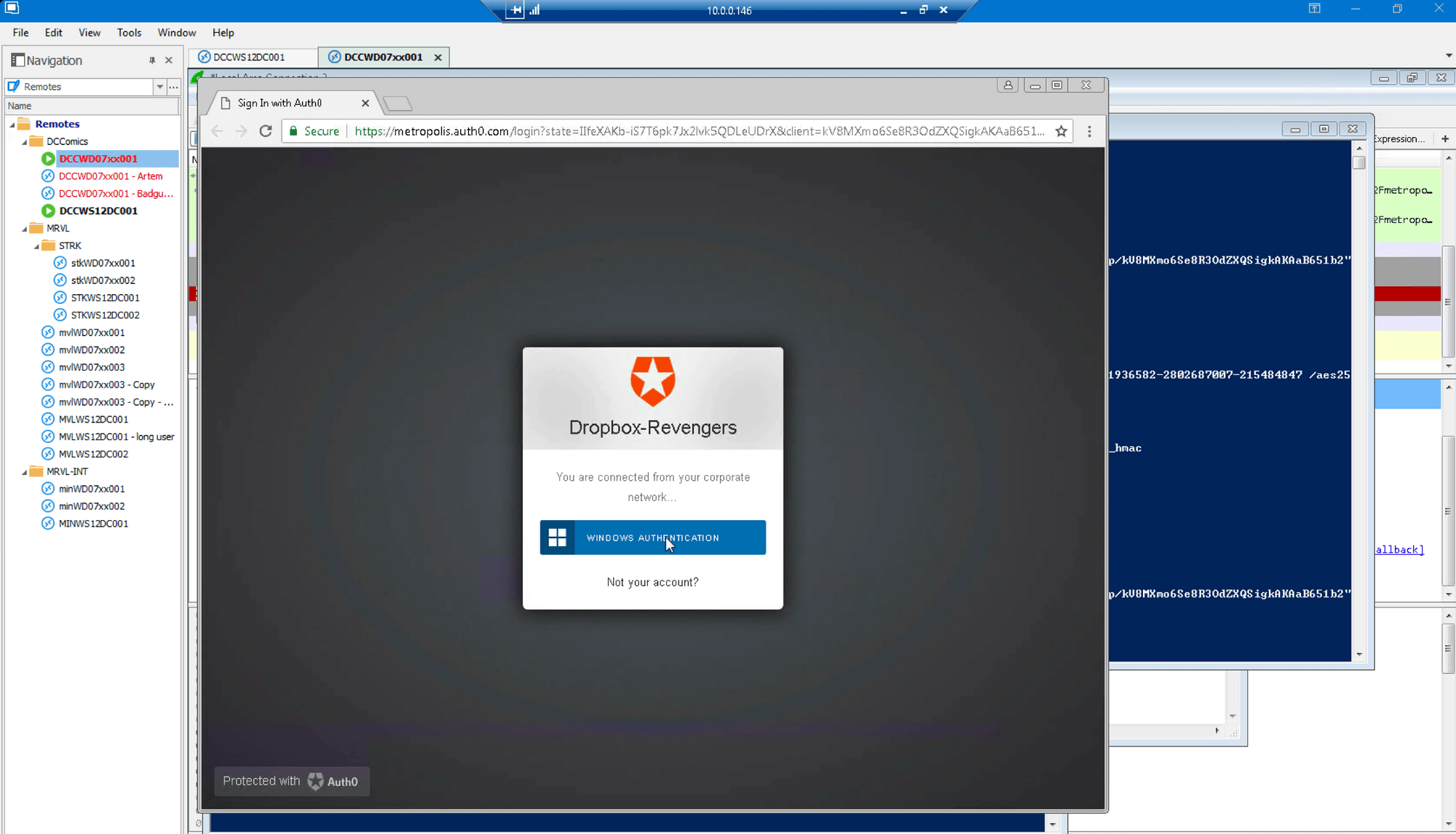
Task: Click the signal strength icon on connection bar
Action: click(x=535, y=10)
